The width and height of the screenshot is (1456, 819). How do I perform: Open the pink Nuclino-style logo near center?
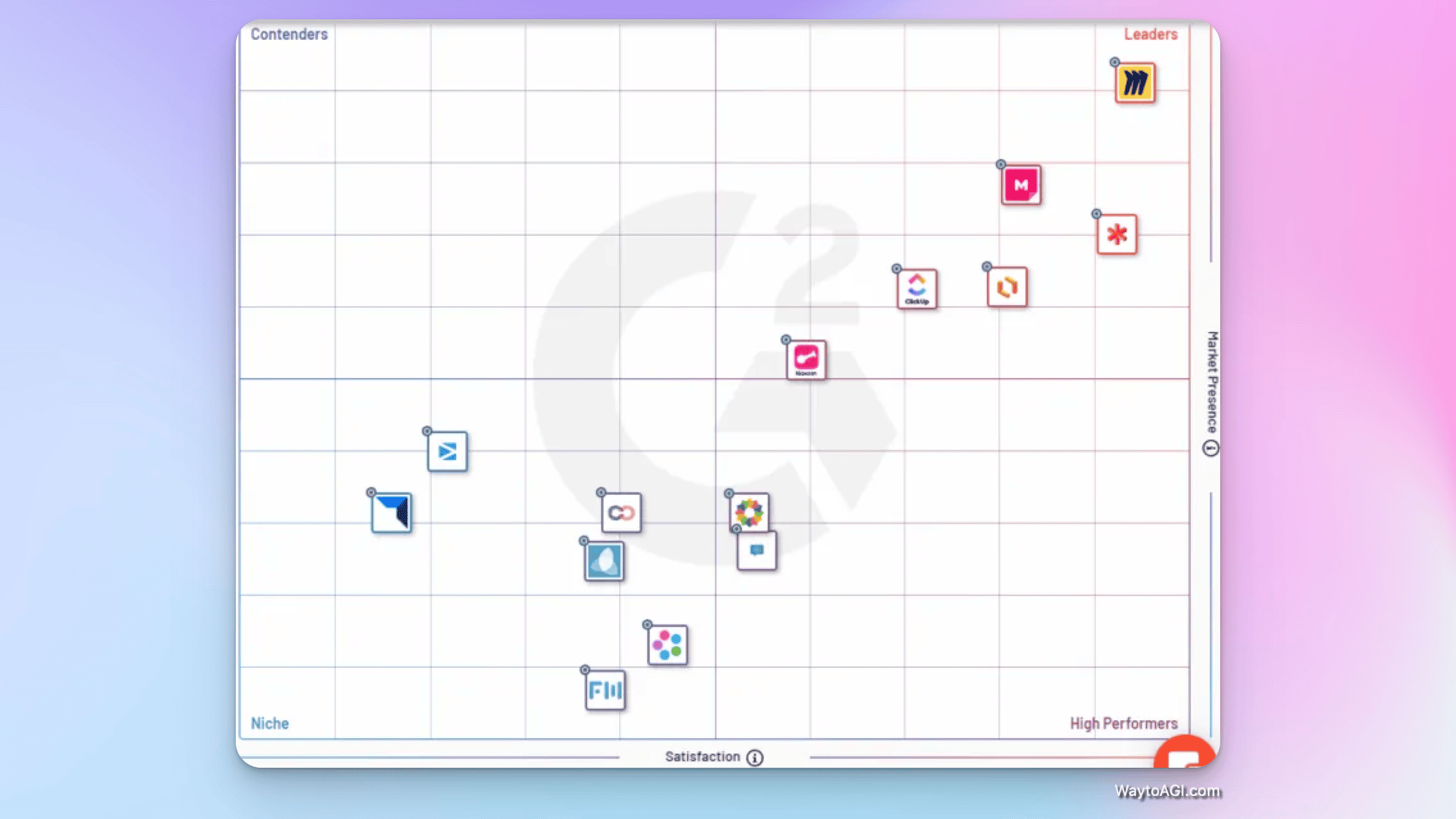click(x=806, y=360)
